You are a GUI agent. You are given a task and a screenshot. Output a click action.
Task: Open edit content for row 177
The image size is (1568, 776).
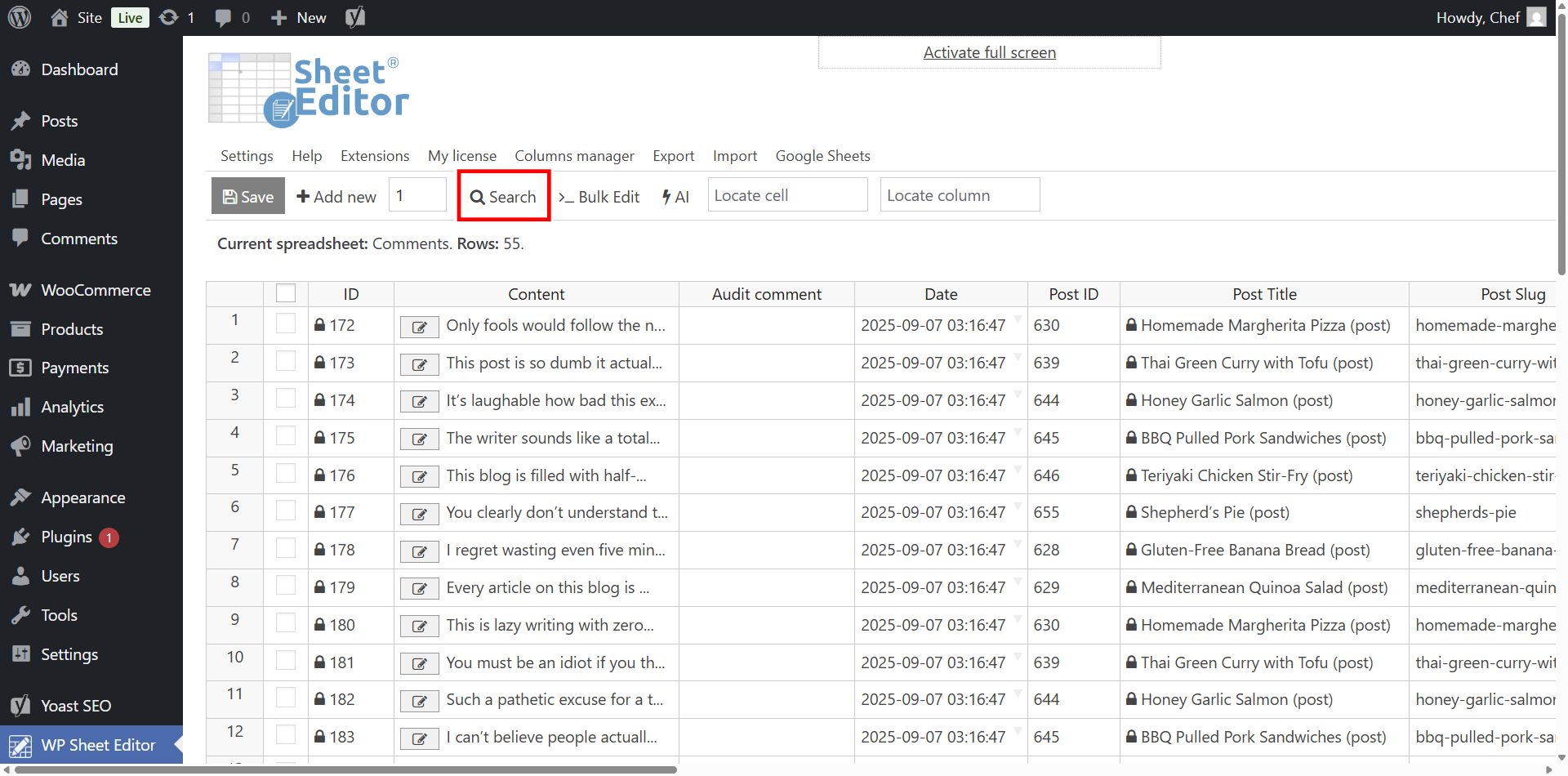(420, 514)
